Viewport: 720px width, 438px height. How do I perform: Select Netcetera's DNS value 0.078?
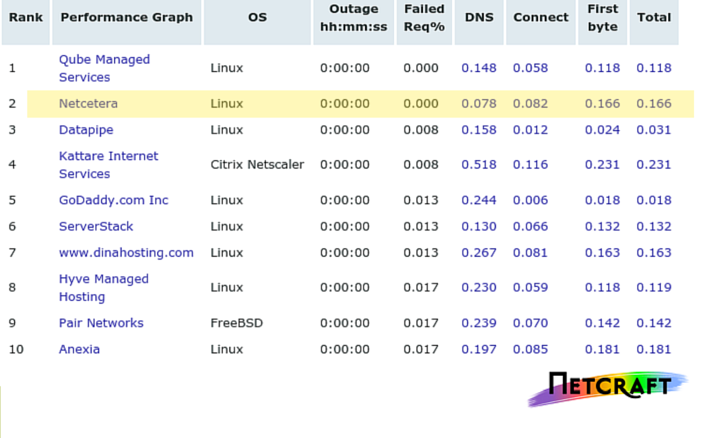click(x=479, y=103)
